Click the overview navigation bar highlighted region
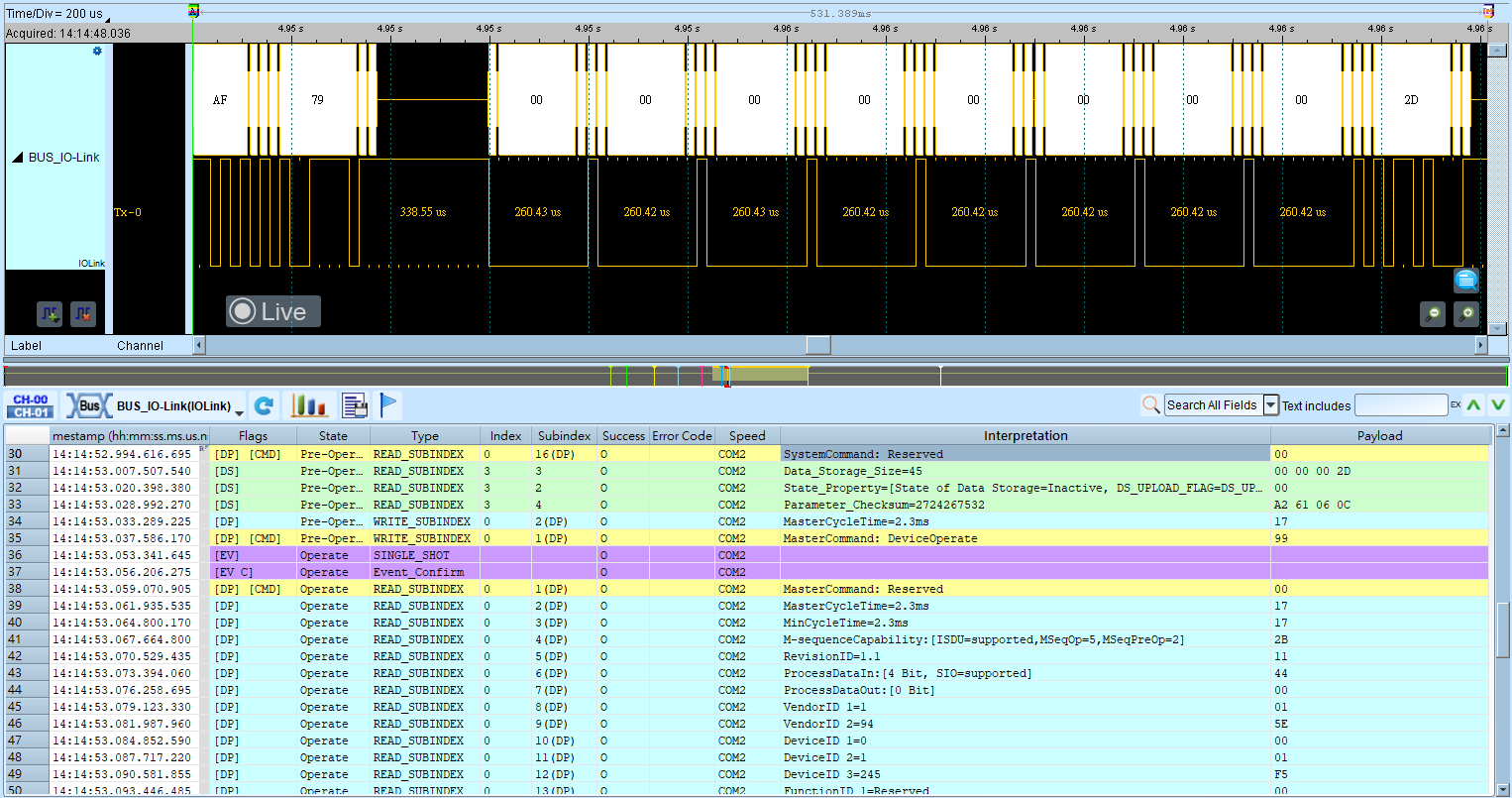 [761, 375]
